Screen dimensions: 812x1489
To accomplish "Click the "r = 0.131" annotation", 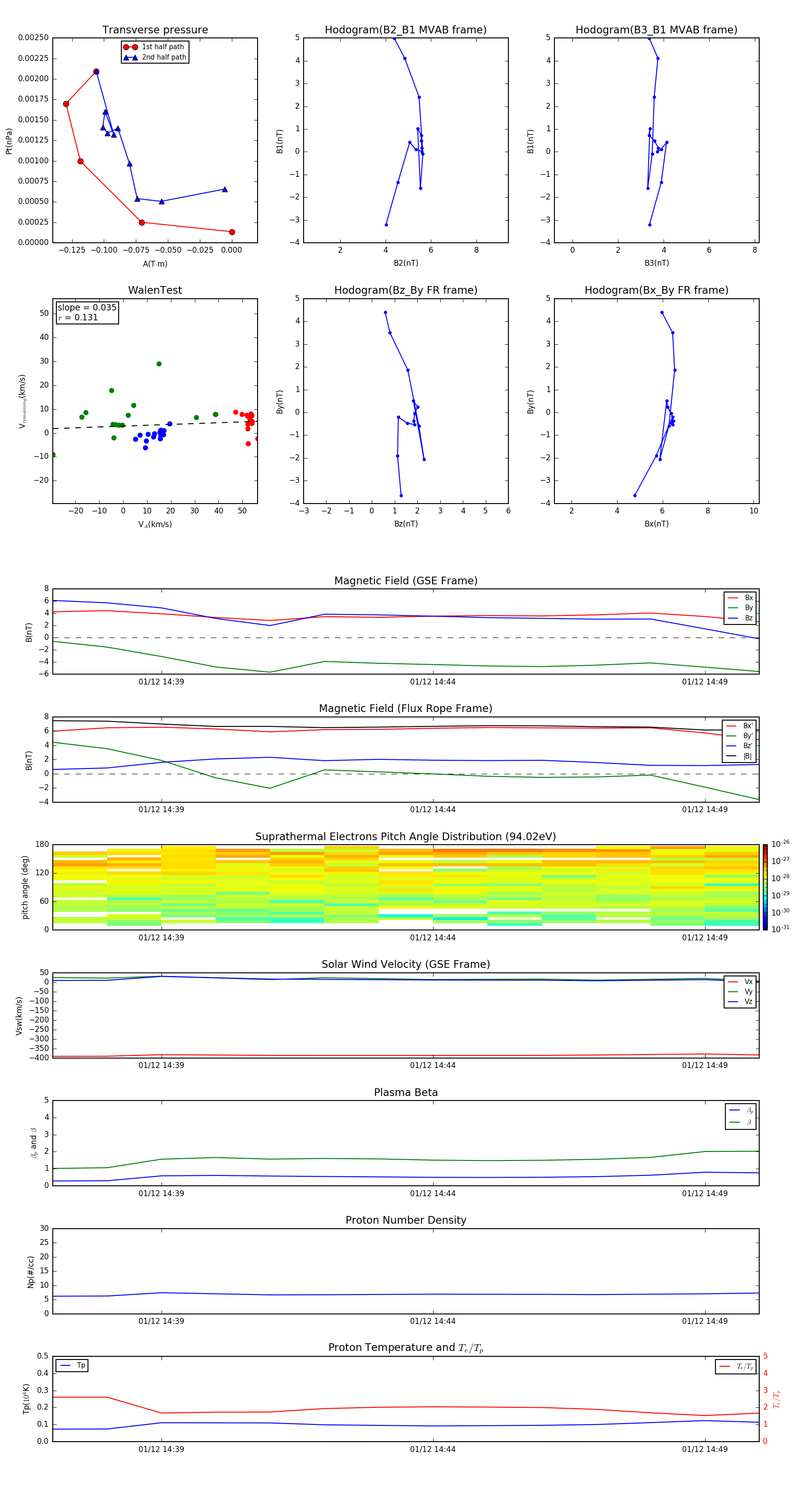I will 78,318.
